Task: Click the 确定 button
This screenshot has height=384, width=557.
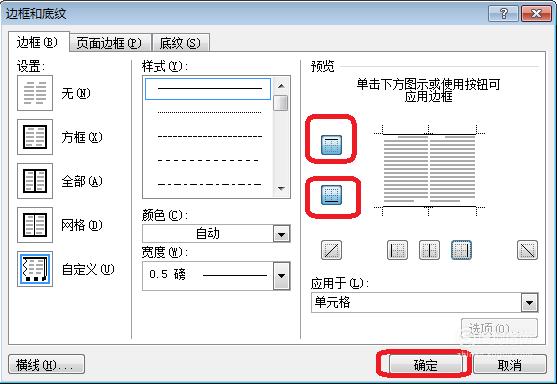Action: click(425, 364)
